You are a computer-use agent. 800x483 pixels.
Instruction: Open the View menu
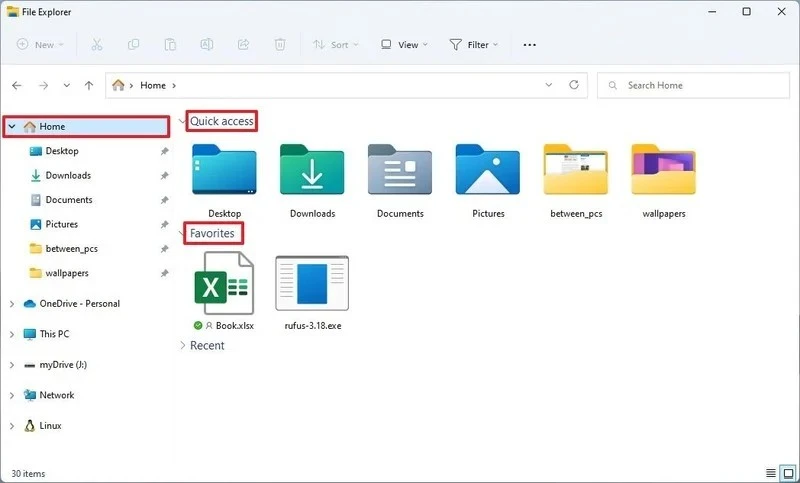point(403,45)
